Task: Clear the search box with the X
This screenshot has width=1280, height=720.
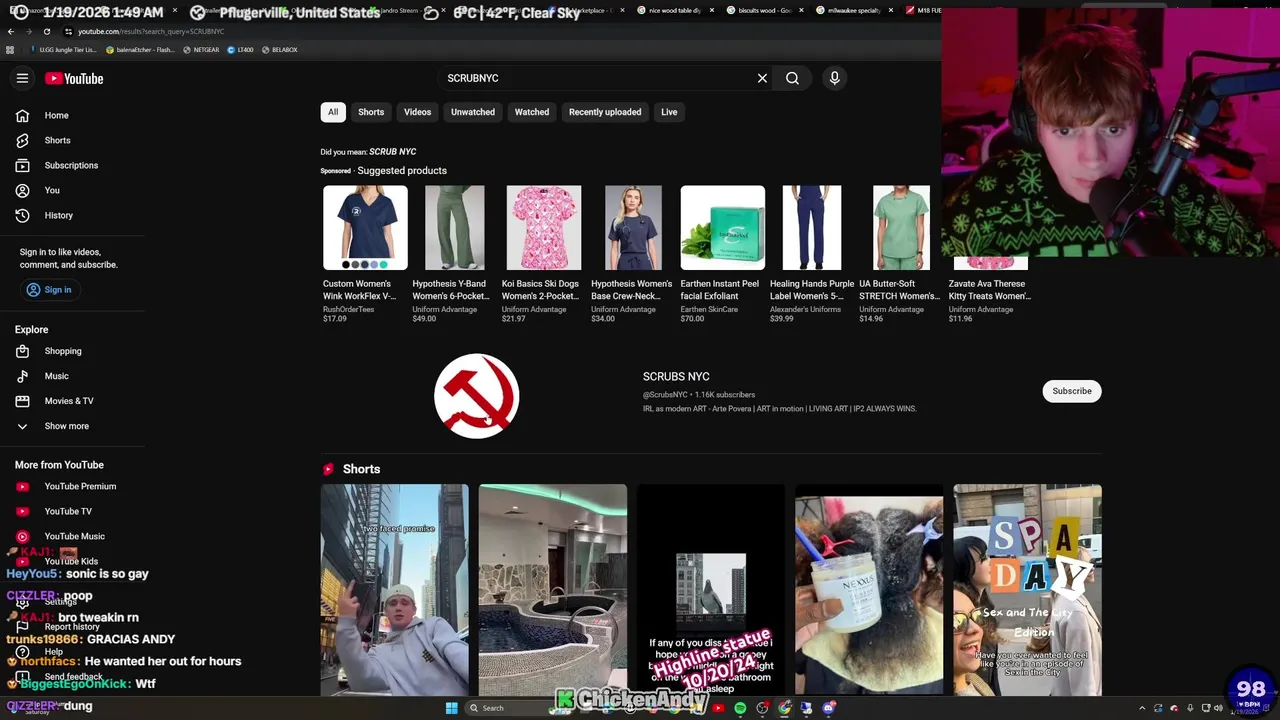Action: (x=762, y=78)
